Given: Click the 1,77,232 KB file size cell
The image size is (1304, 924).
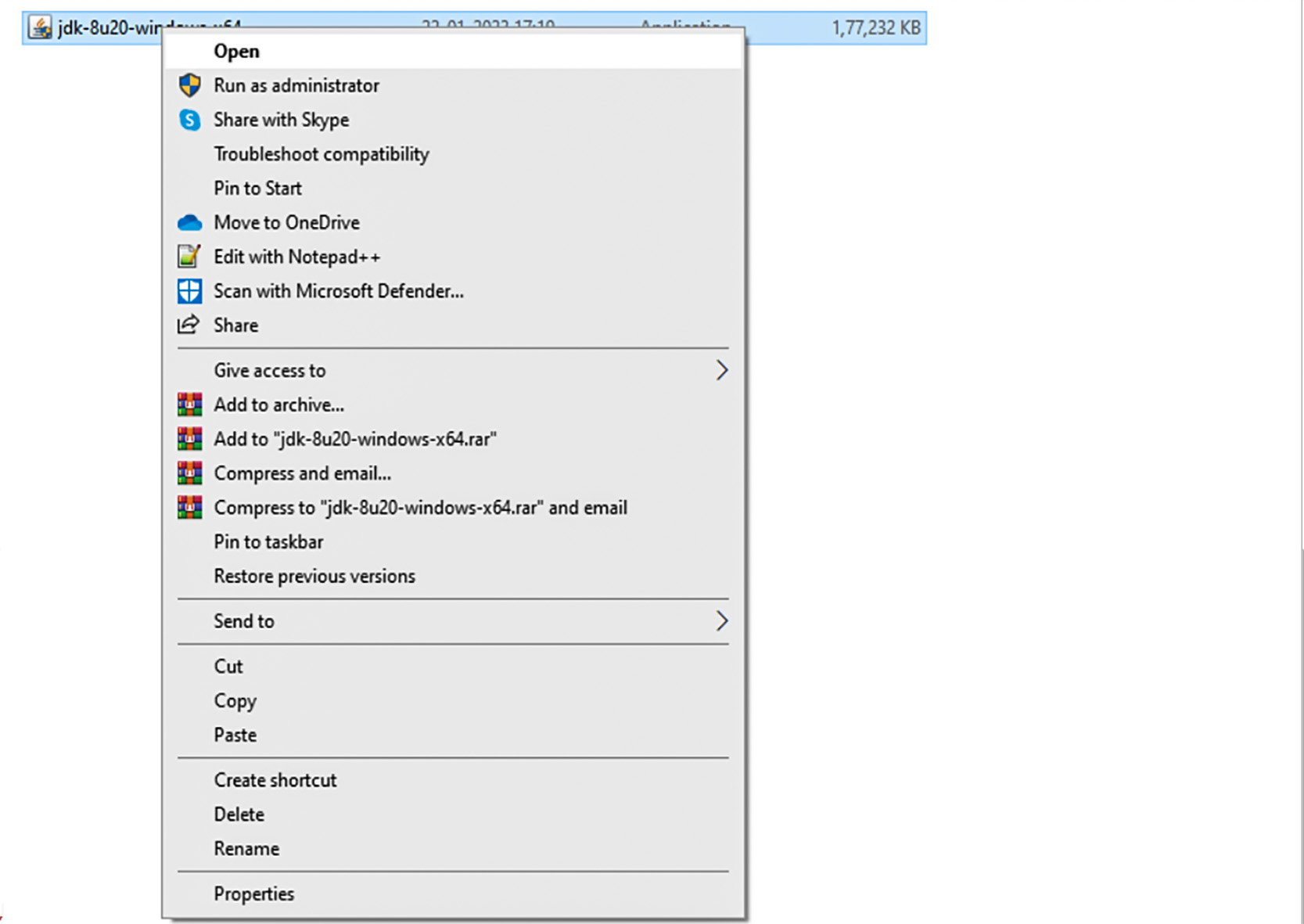Looking at the screenshot, I should [x=875, y=28].
